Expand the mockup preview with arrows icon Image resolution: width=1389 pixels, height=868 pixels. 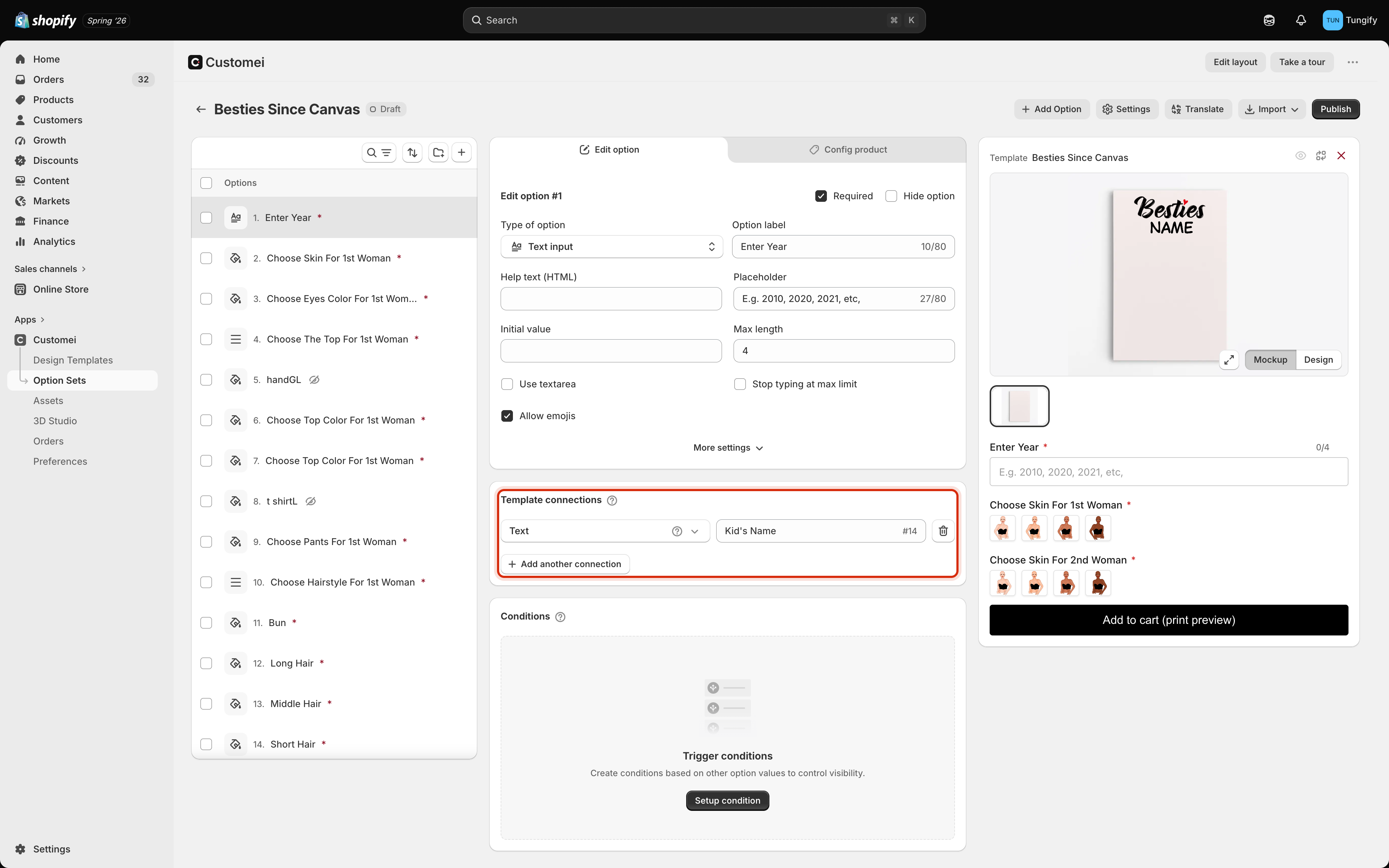[x=1229, y=360]
